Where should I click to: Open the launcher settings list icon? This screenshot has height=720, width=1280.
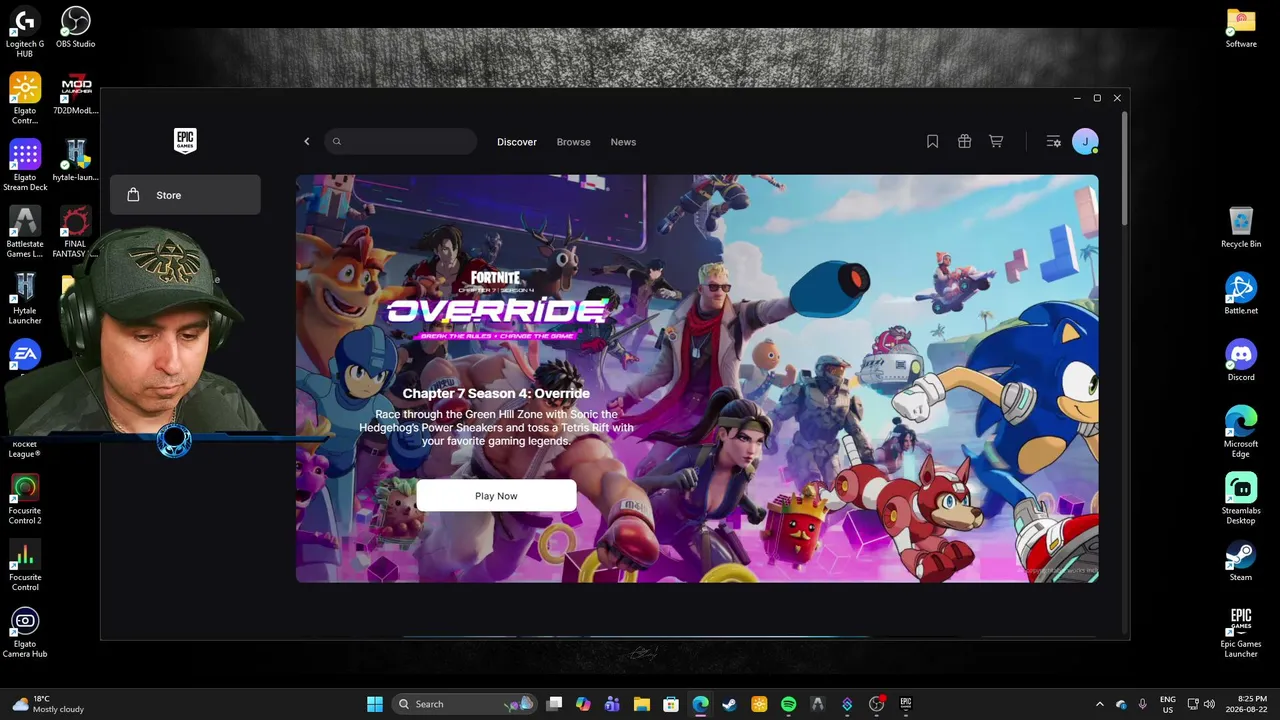pyautogui.click(x=1053, y=142)
